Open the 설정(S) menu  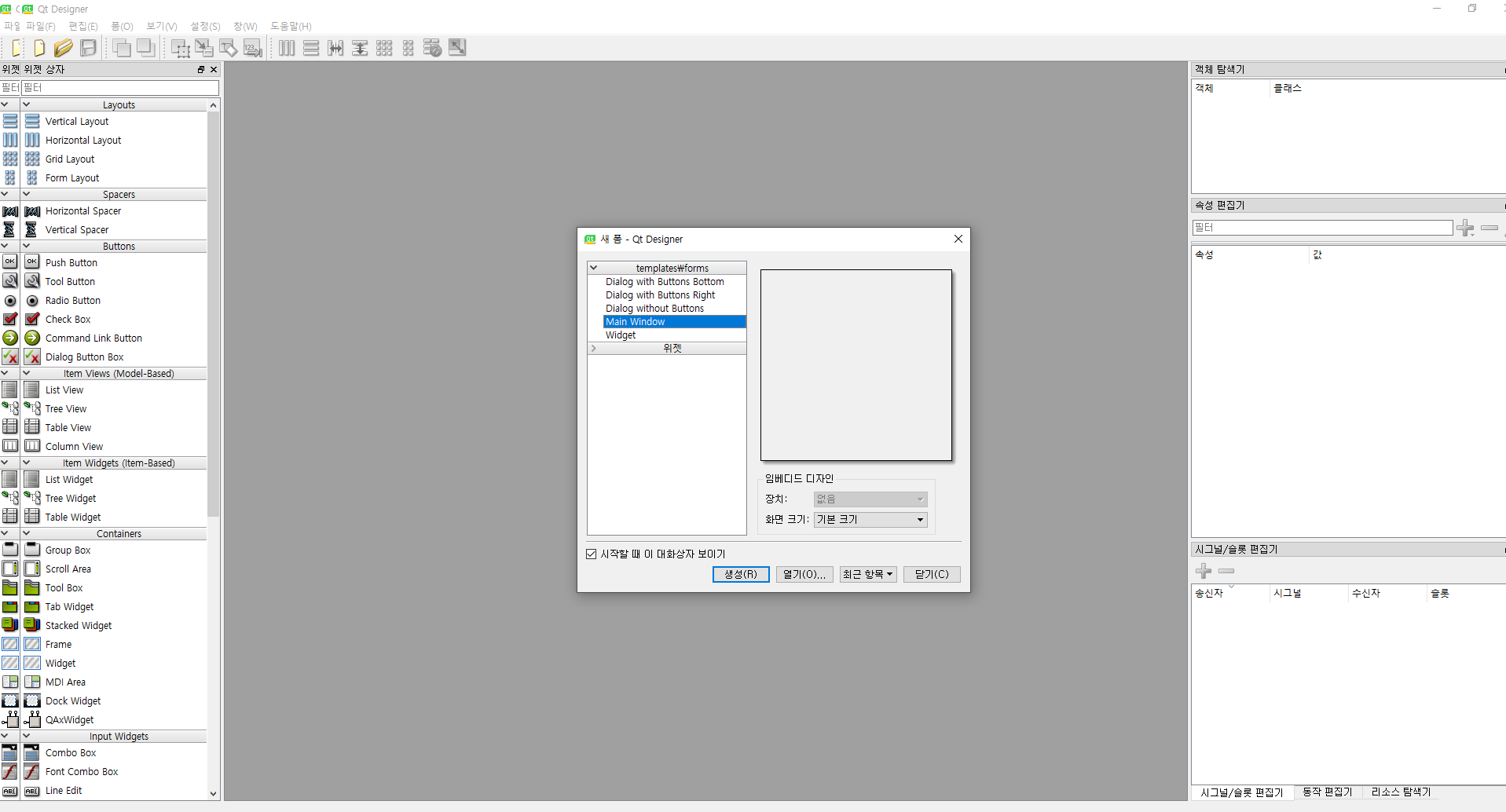[205, 26]
